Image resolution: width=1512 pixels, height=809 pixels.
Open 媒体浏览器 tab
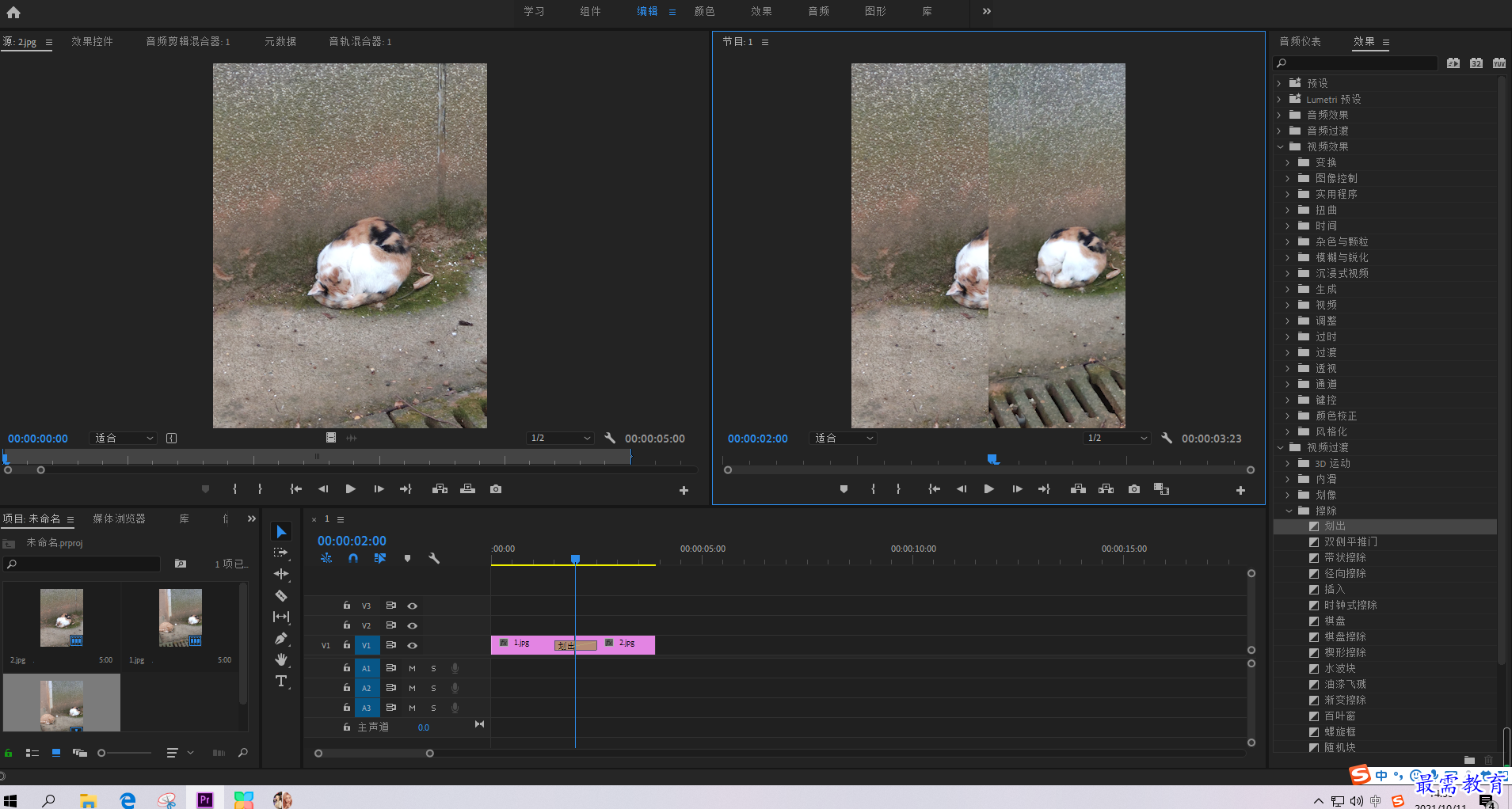[119, 518]
